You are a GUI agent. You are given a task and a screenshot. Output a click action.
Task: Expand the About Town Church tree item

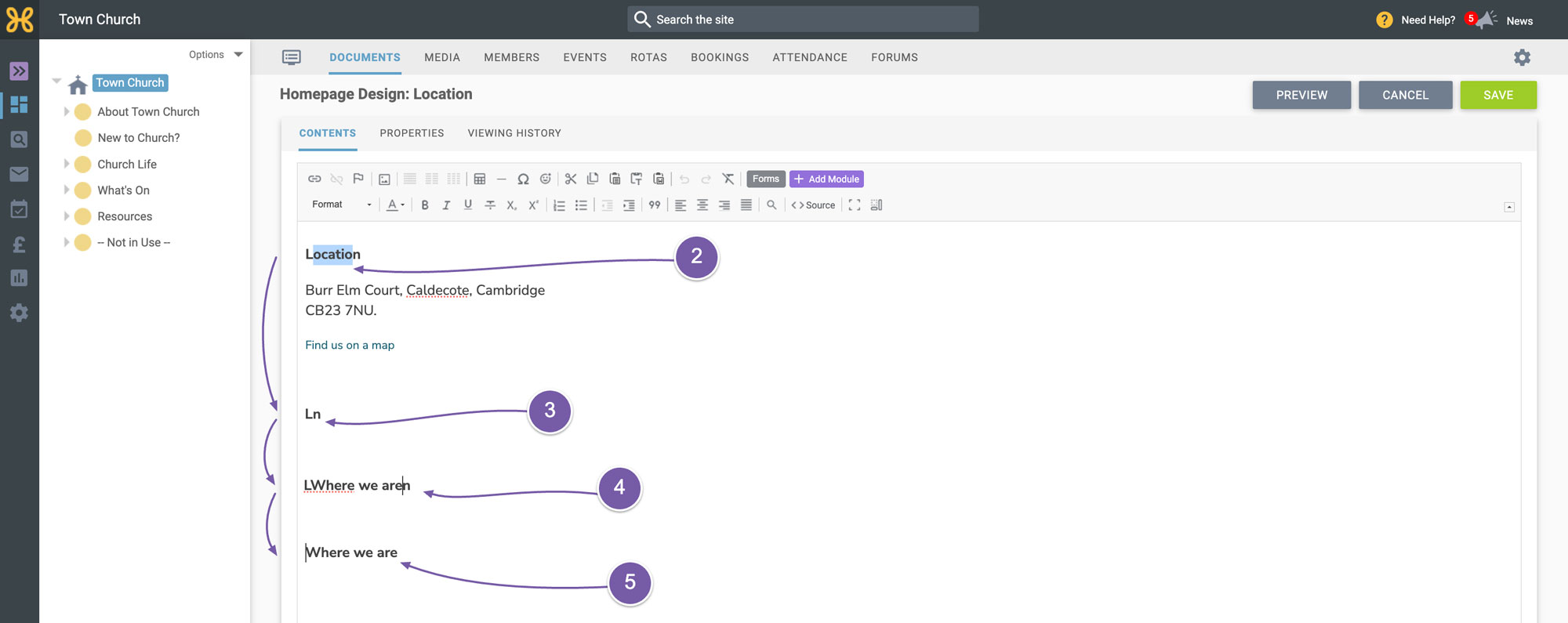(67, 112)
